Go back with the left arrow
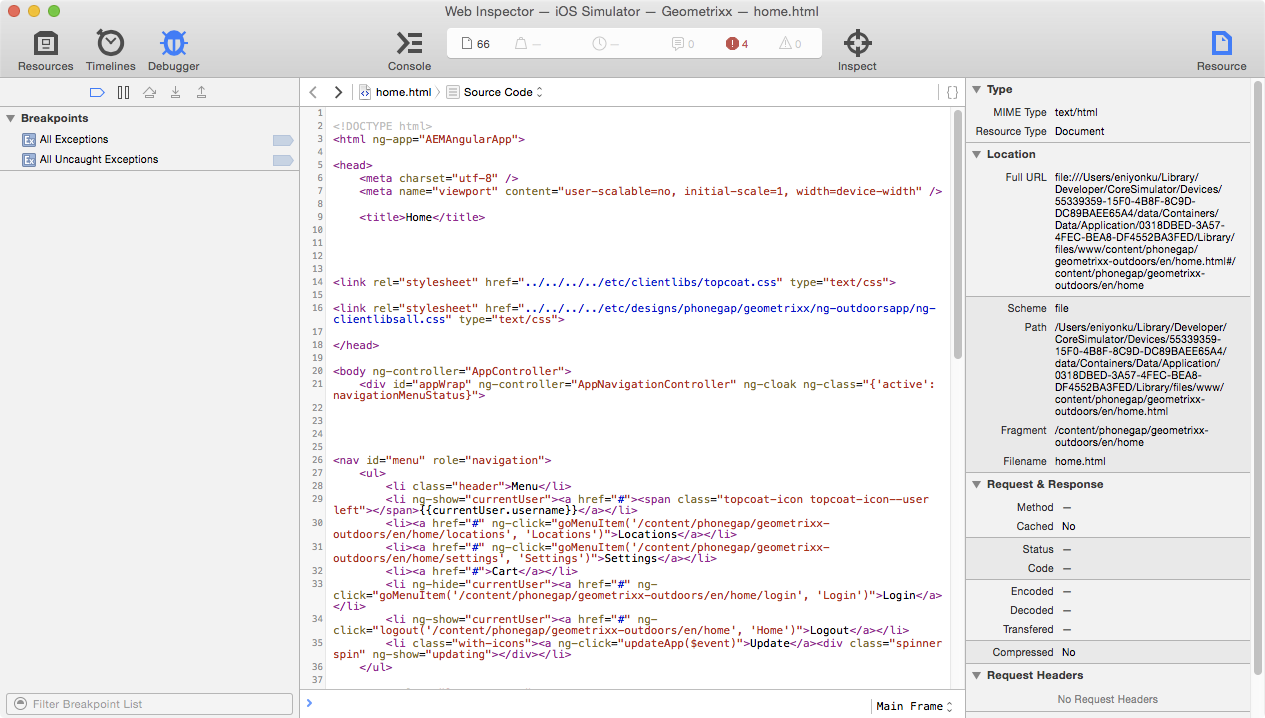This screenshot has height=718, width=1265. (313, 92)
